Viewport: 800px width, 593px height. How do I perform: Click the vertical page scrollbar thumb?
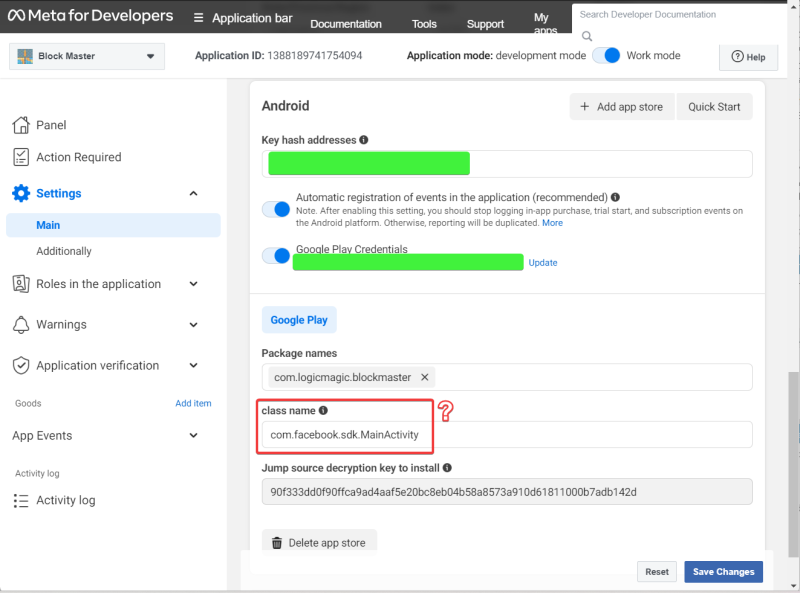tap(793, 464)
